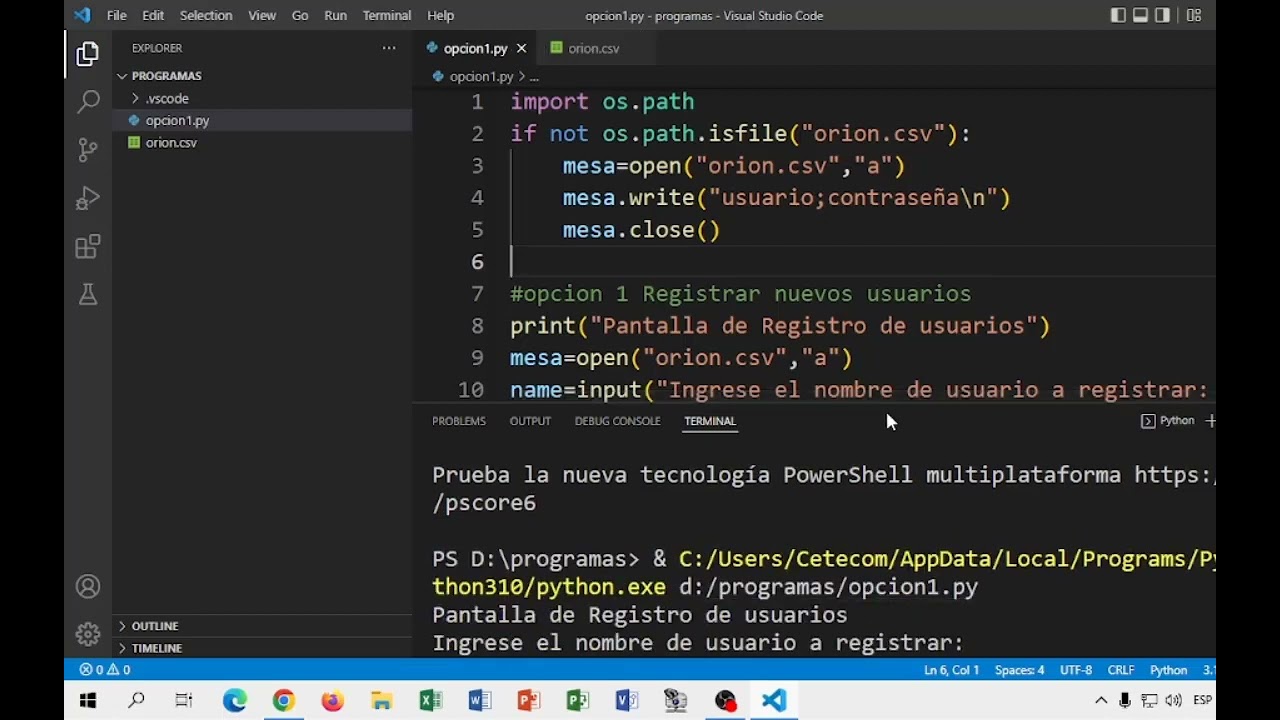Open Windows Start menu
Screen dimensions: 1280x720
point(88,701)
